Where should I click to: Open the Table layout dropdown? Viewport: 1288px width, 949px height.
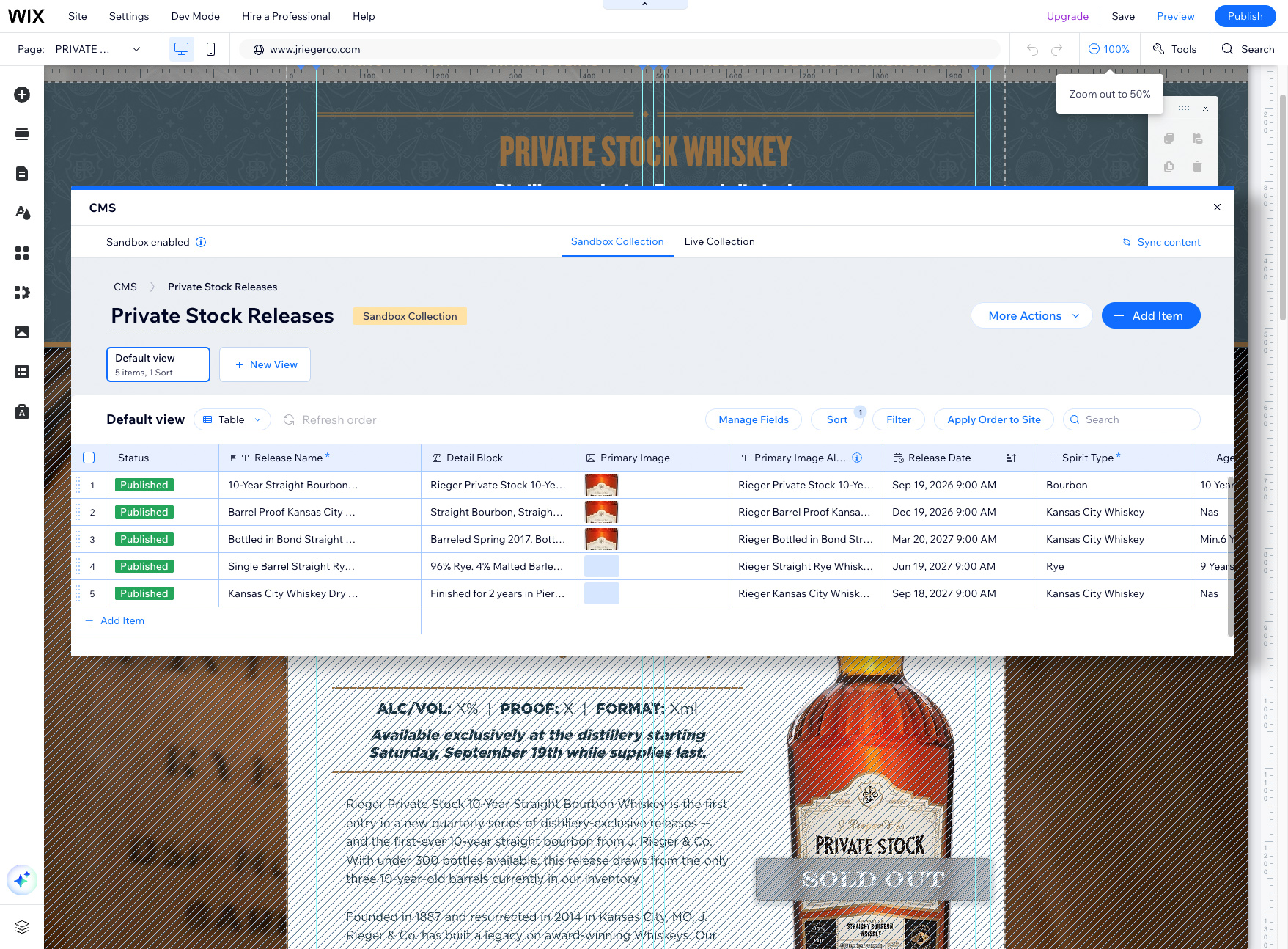232,419
